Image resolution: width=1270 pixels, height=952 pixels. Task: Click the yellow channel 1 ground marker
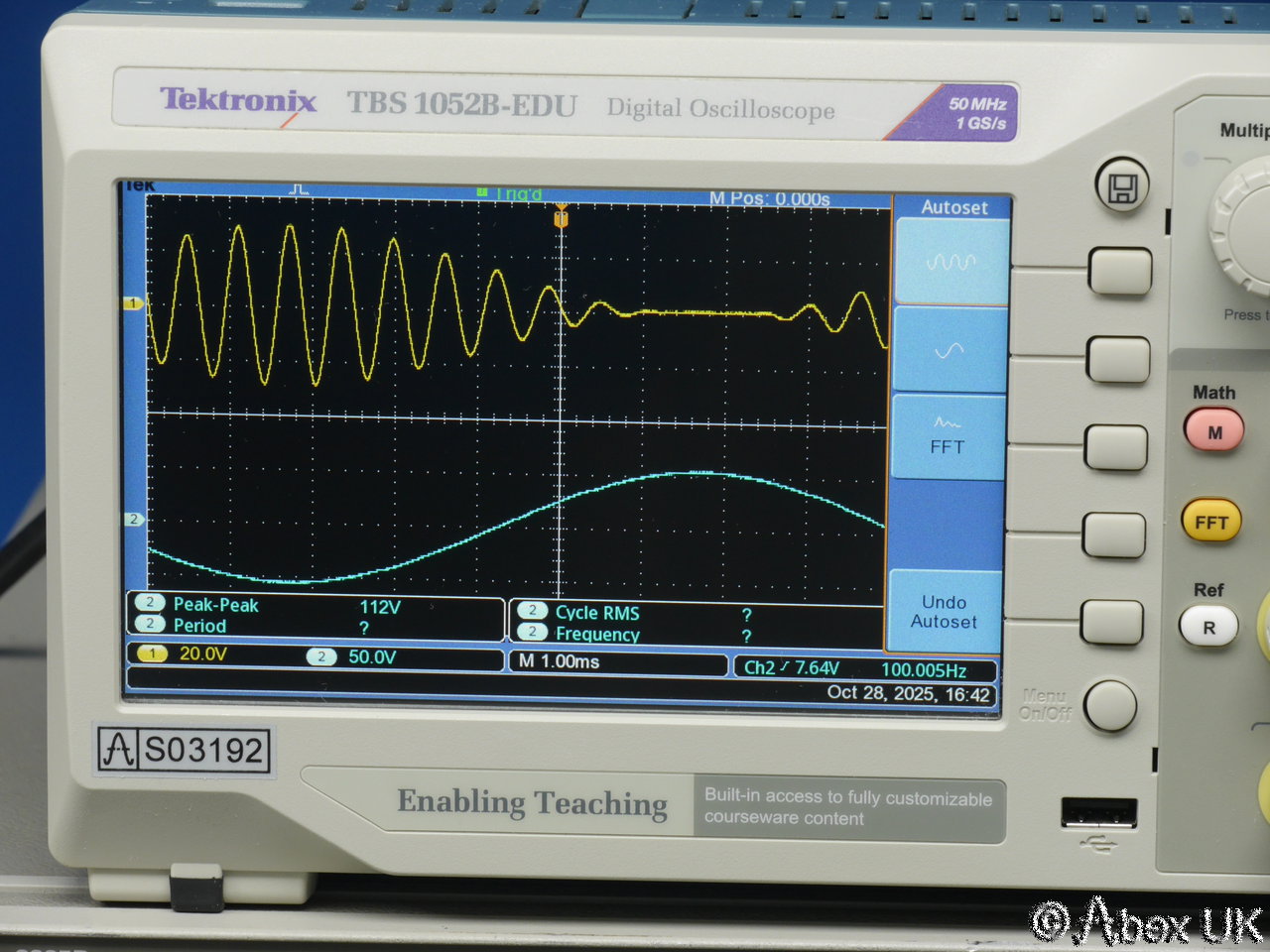(x=133, y=303)
